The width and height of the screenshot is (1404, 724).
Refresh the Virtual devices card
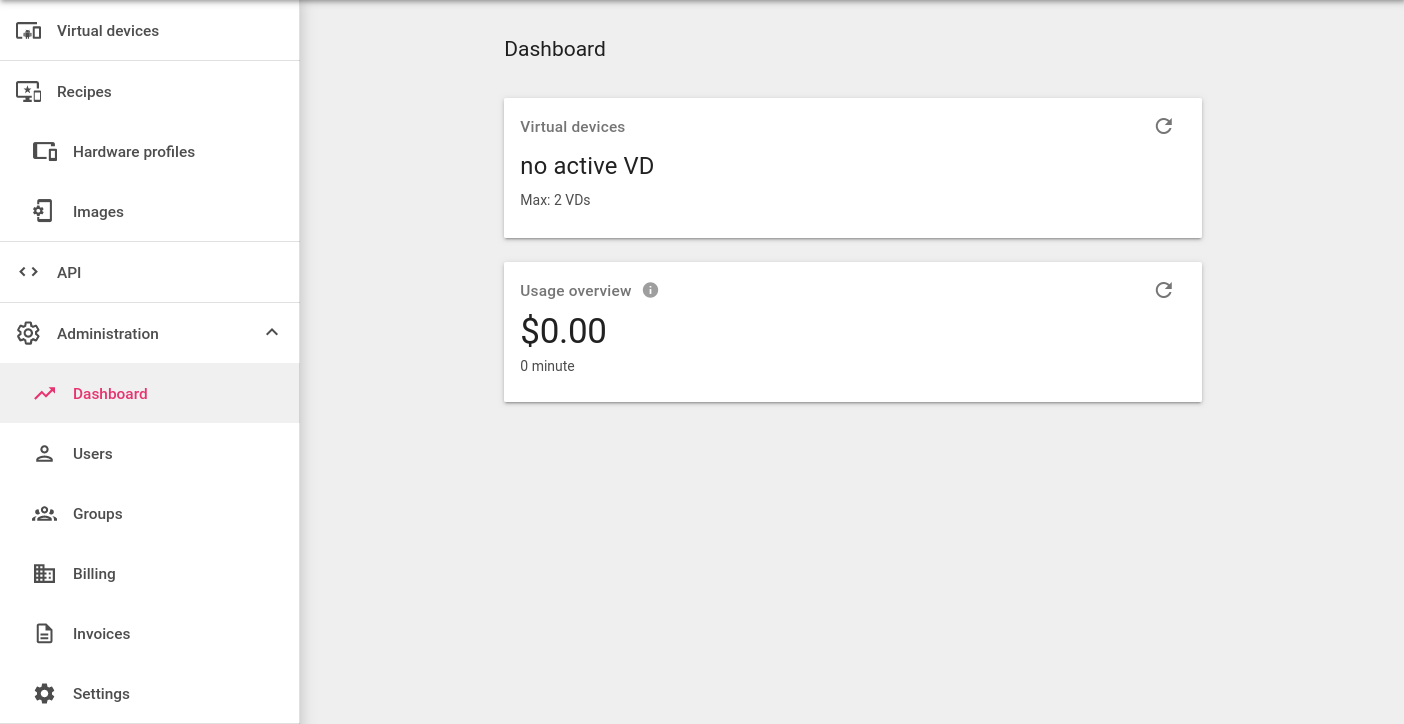(1163, 126)
